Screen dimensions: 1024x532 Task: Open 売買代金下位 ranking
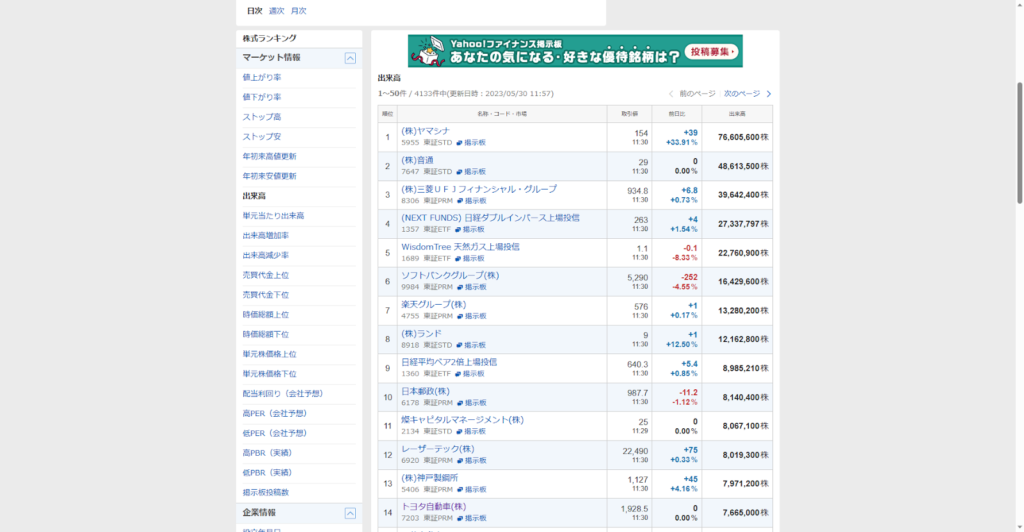266,295
